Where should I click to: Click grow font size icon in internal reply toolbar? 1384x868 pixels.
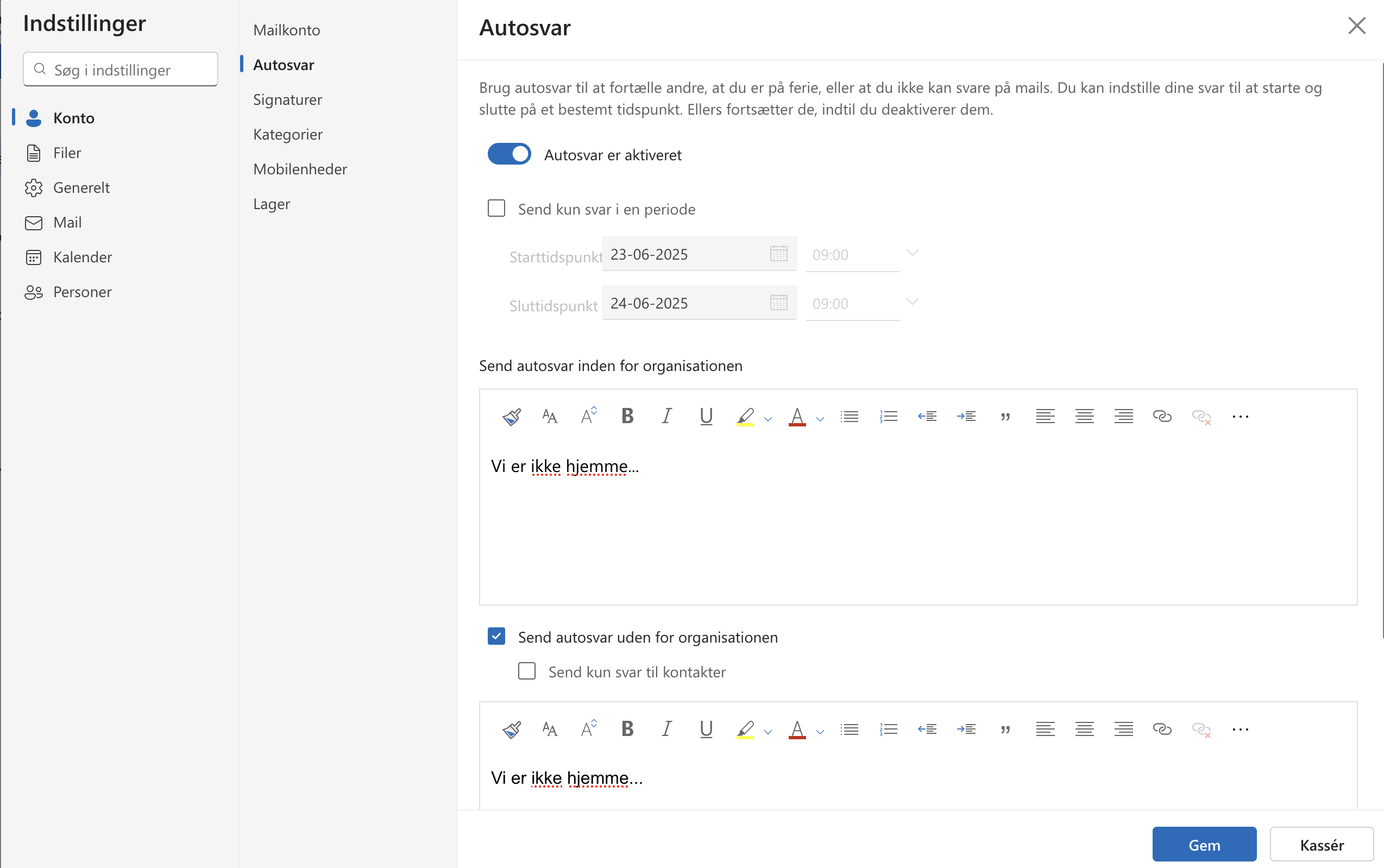click(588, 416)
